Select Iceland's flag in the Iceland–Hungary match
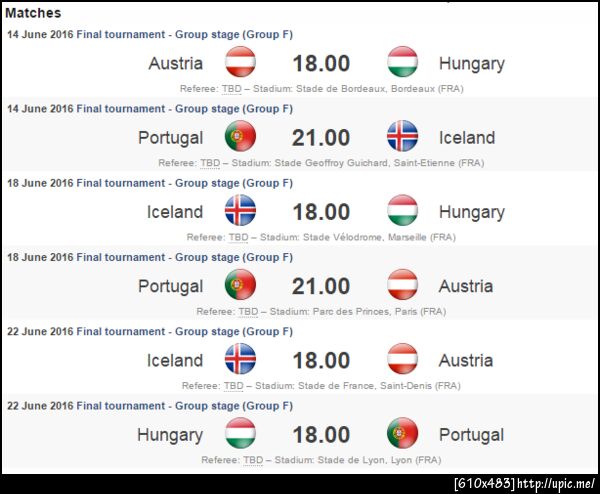The width and height of the screenshot is (600, 494). click(240, 211)
